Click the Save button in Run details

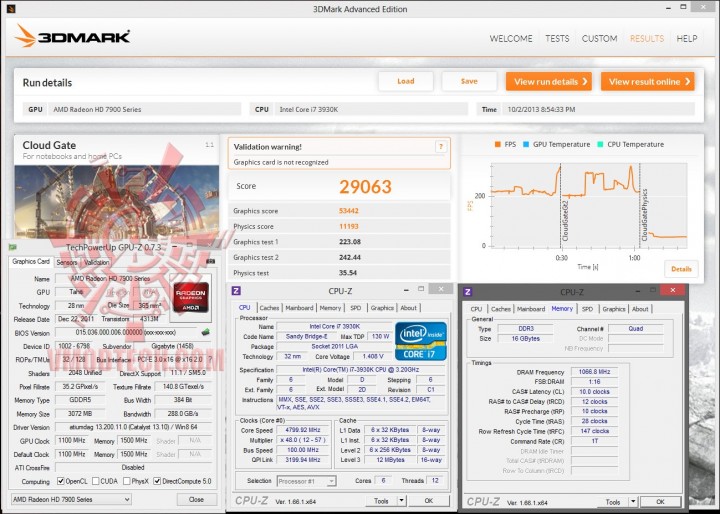(469, 81)
